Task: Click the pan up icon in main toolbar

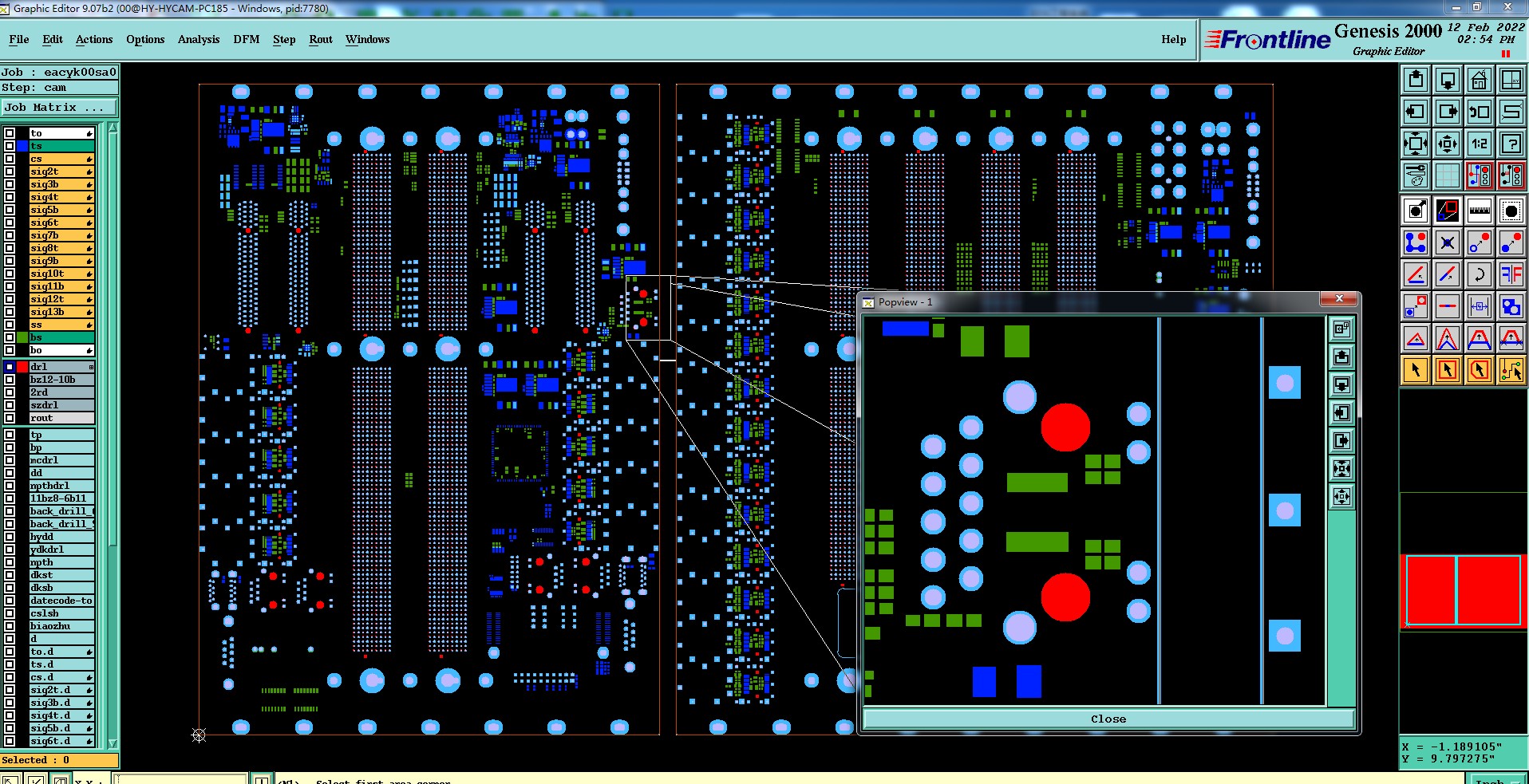Action: coord(1416,80)
